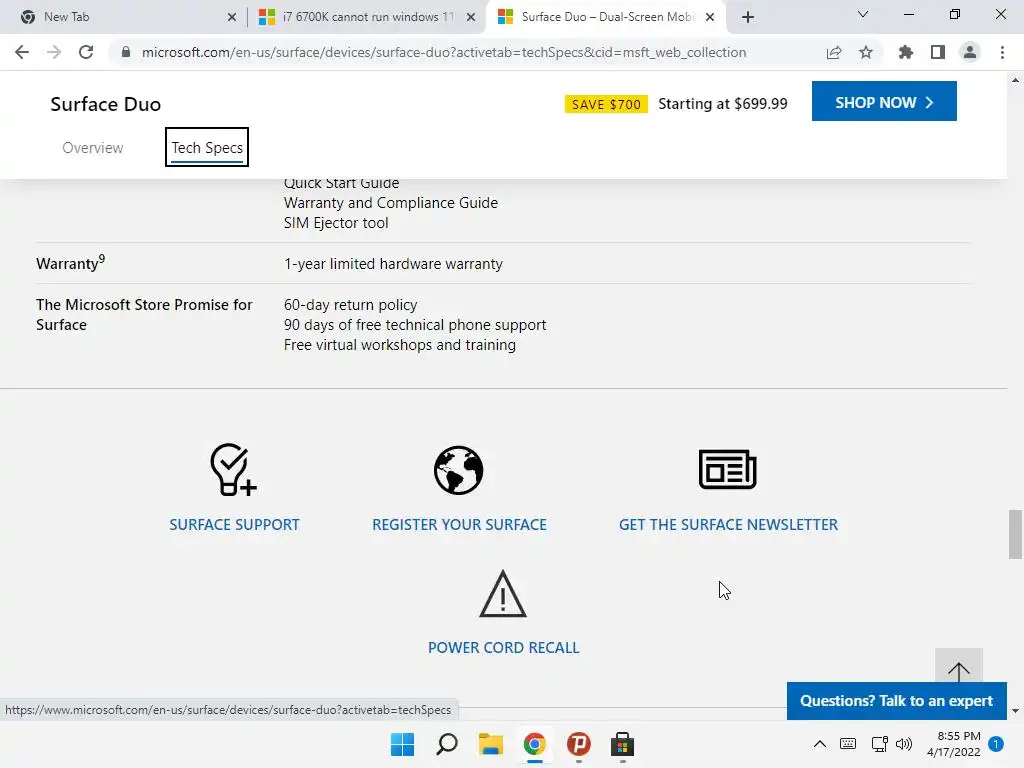The image size is (1024, 768).
Task: Open Microsoft Store from the taskbar
Action: pos(622,744)
